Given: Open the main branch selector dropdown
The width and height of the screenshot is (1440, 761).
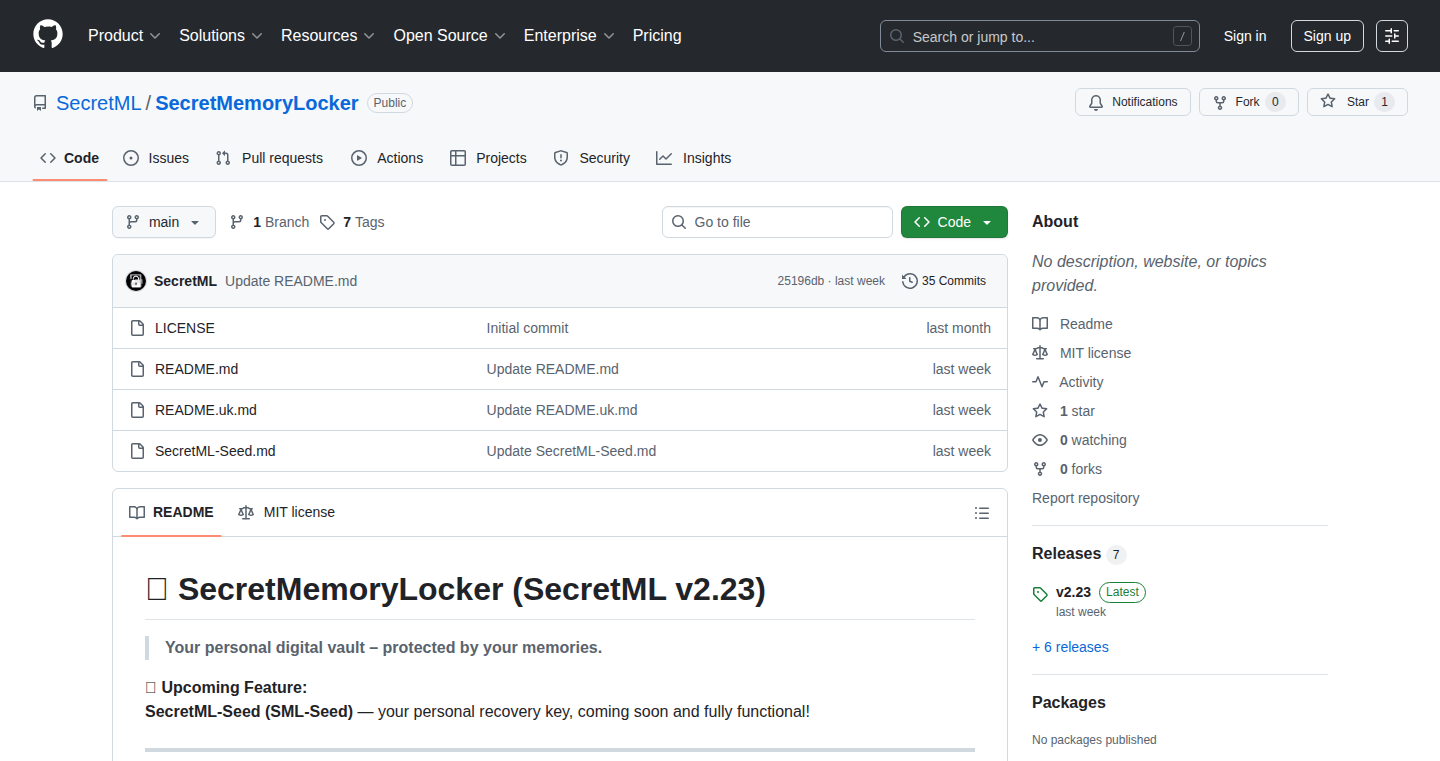Looking at the screenshot, I should [x=164, y=222].
